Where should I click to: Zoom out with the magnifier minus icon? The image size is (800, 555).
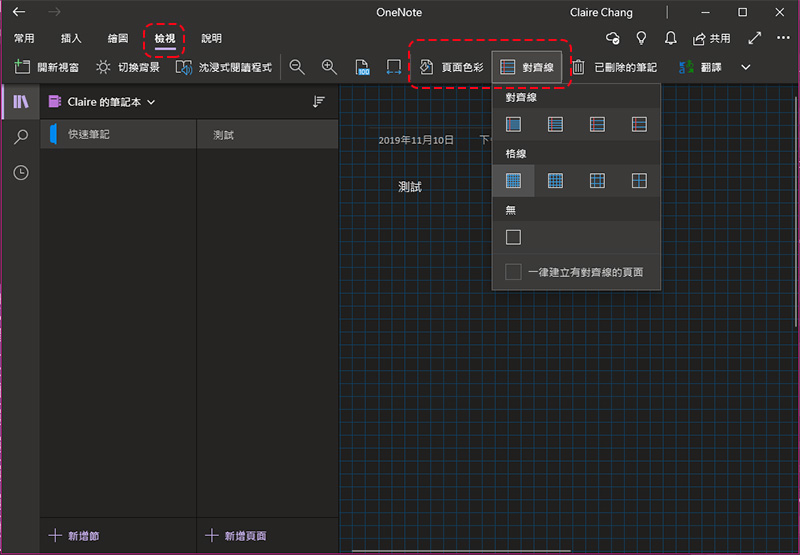coord(297,67)
